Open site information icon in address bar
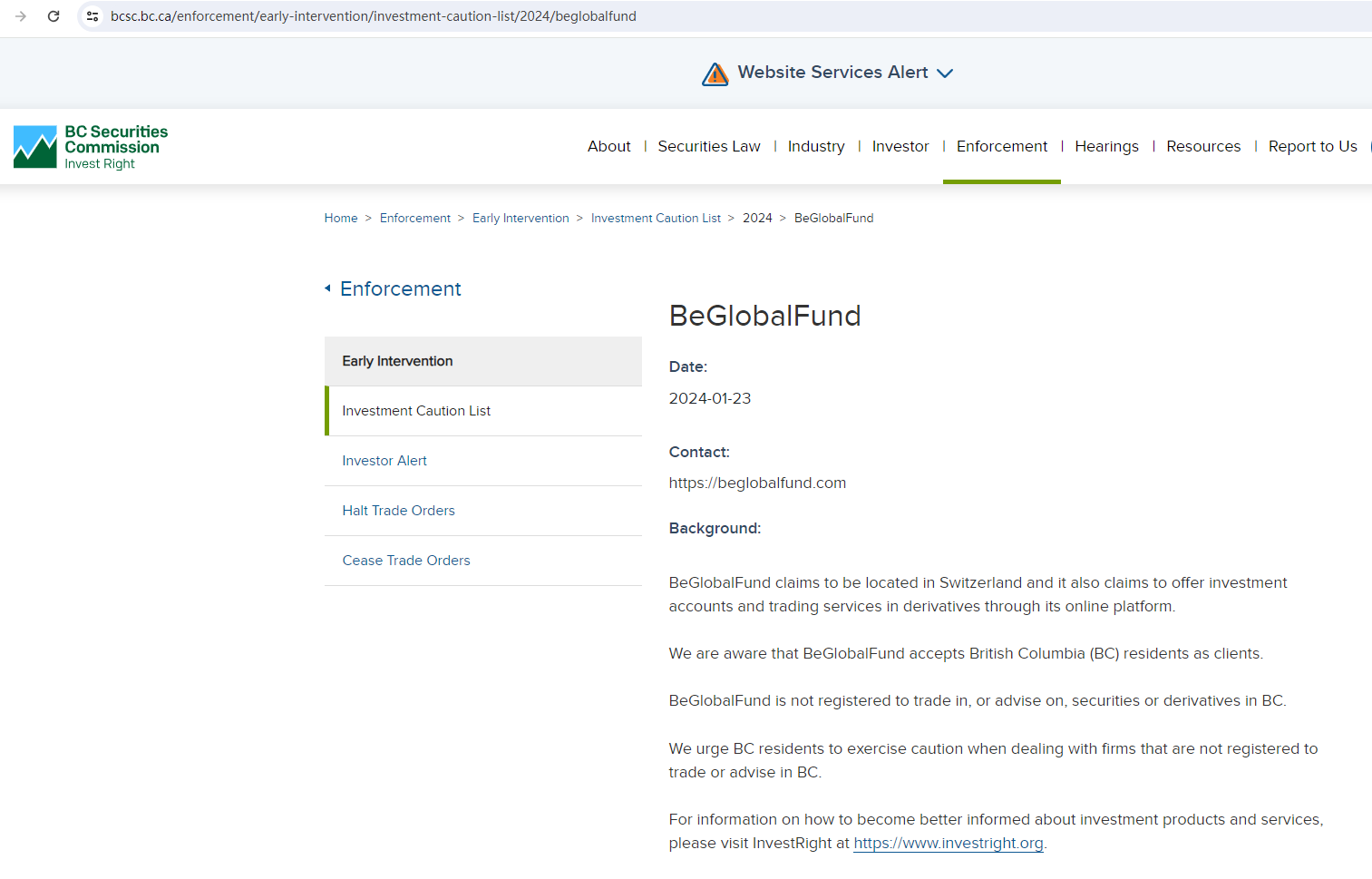This screenshot has height=879, width=1372. 92,16
